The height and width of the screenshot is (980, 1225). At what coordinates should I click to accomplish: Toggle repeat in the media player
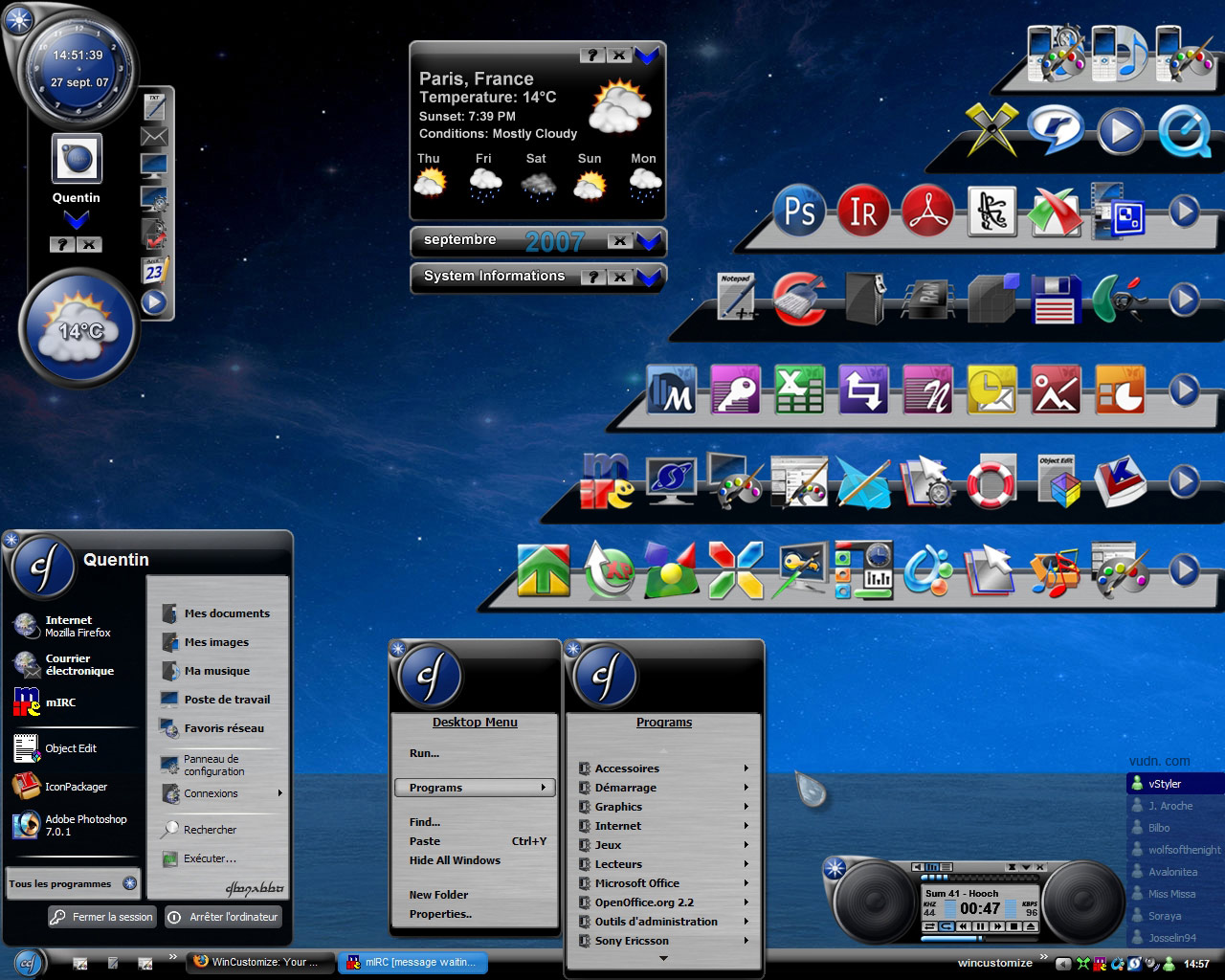pyautogui.click(x=946, y=926)
